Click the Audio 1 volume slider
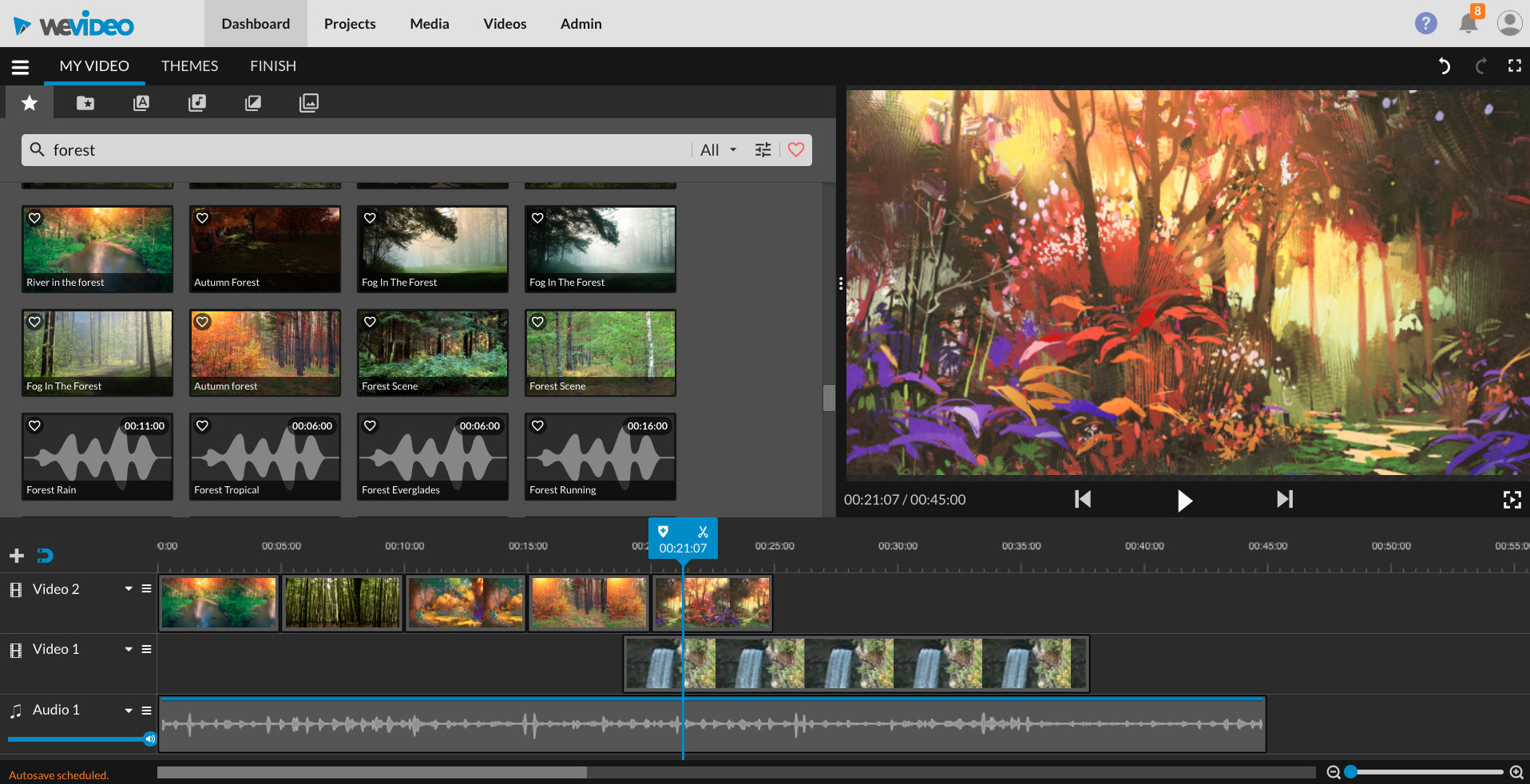Image resolution: width=1530 pixels, height=784 pixels. pos(80,739)
